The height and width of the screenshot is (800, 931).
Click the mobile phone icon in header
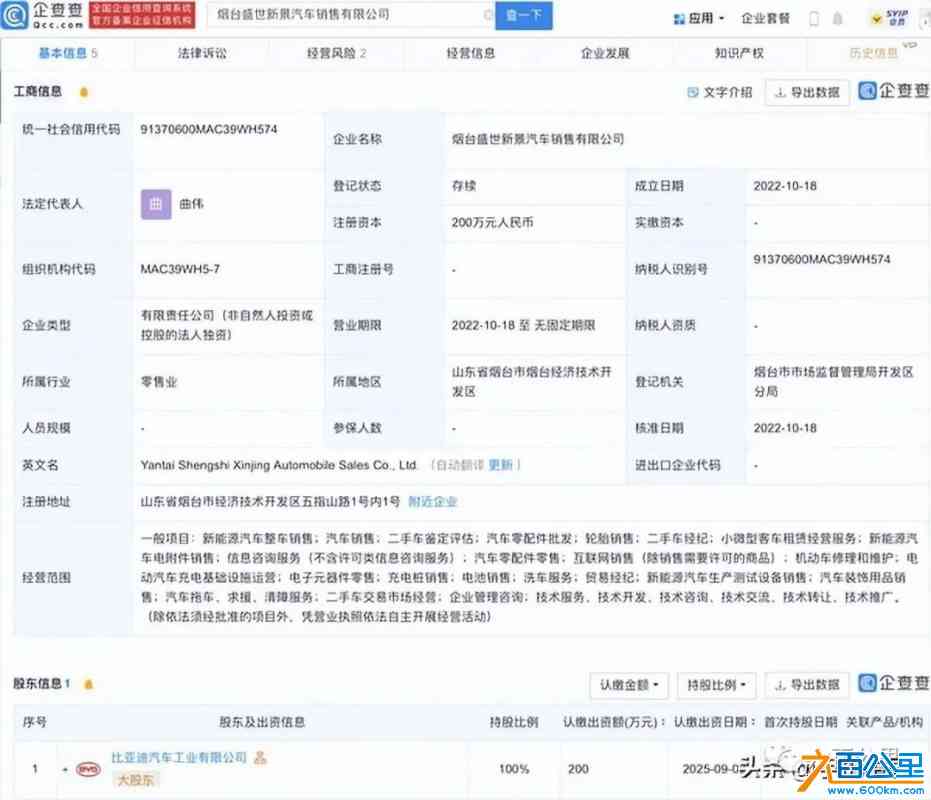pyautogui.click(x=814, y=19)
